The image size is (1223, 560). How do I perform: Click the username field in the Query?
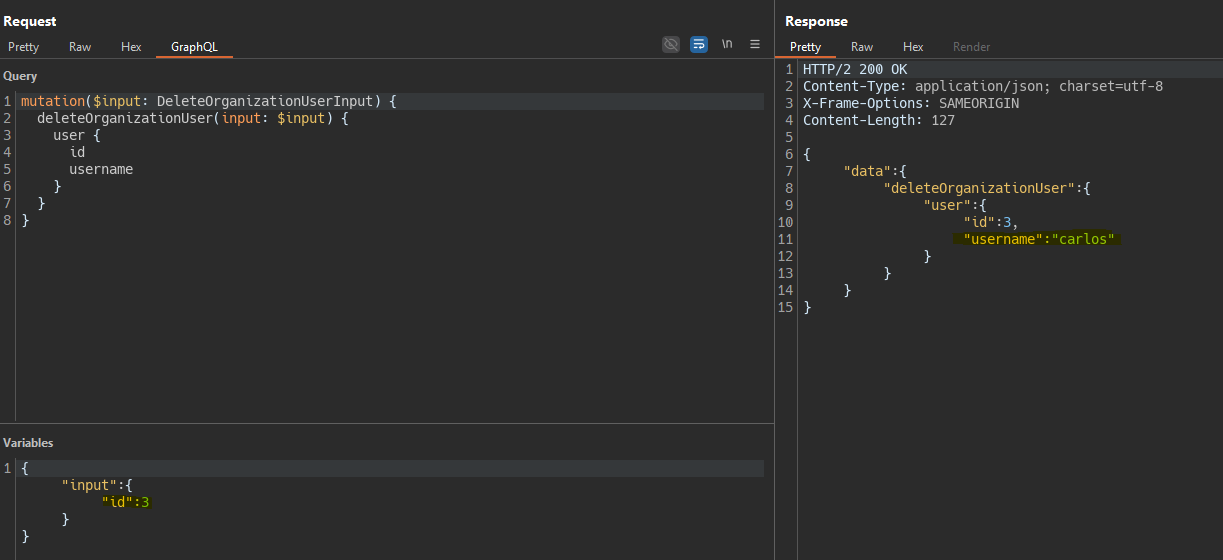click(101, 169)
